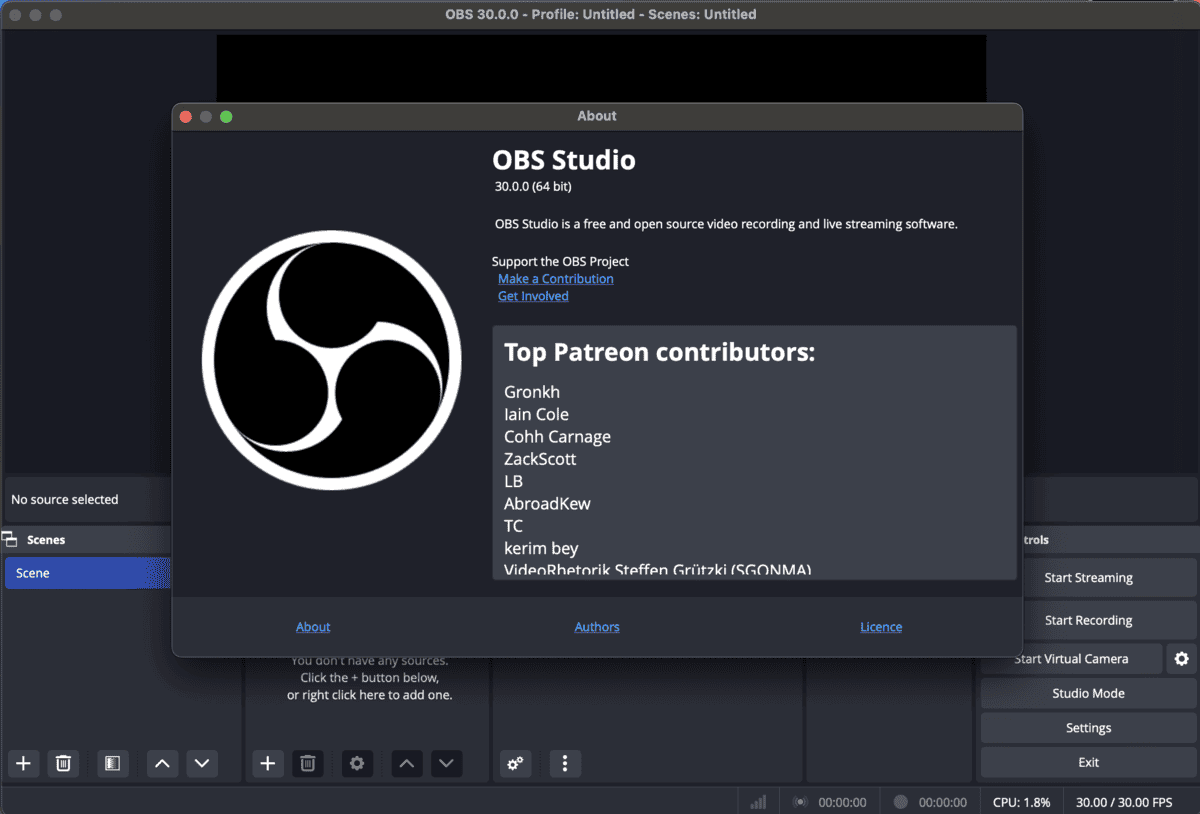This screenshot has width=1200, height=814.
Task: Click the TC contributor name
Action: click(x=513, y=526)
